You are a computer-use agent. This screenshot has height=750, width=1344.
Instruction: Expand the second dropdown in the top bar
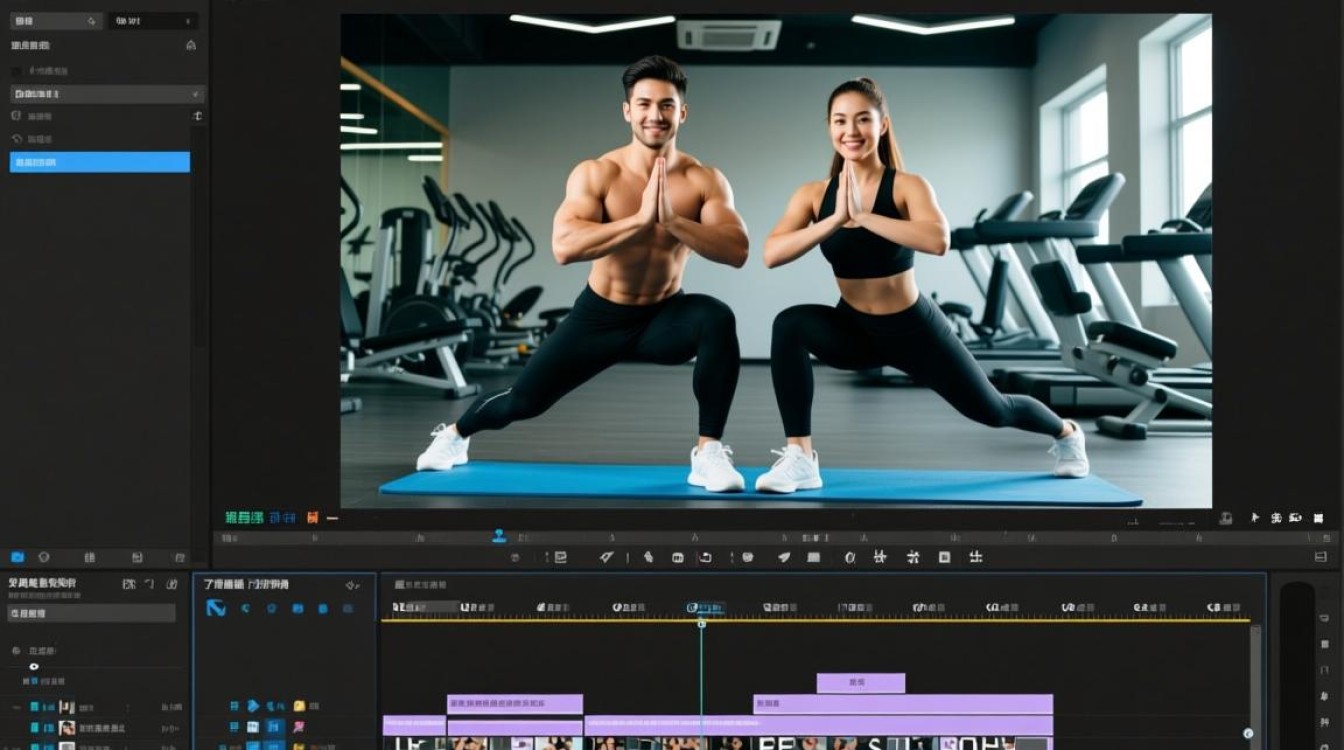click(x=153, y=21)
